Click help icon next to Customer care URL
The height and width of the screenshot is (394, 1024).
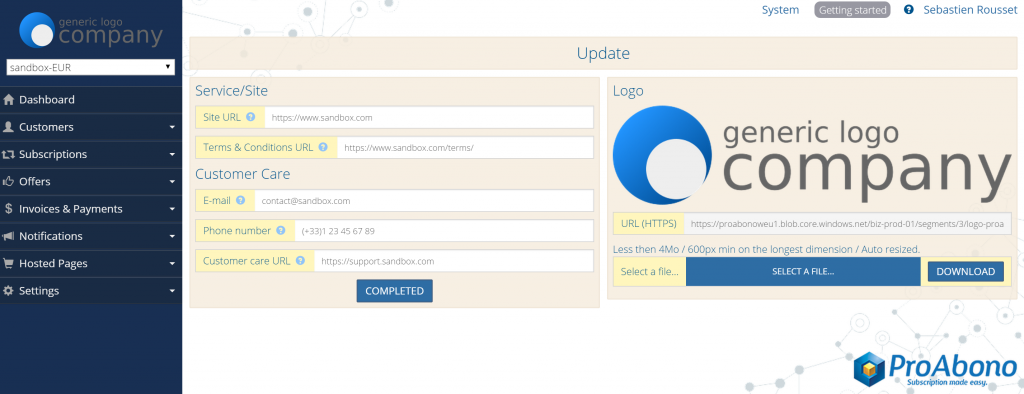(300, 261)
